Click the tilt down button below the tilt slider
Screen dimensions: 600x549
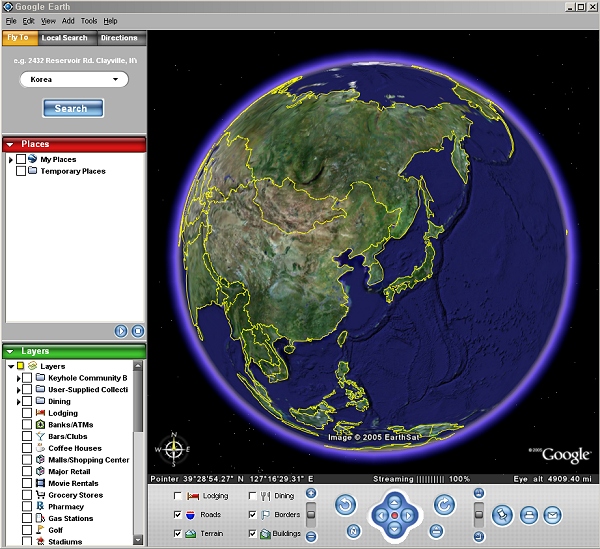click(479, 536)
